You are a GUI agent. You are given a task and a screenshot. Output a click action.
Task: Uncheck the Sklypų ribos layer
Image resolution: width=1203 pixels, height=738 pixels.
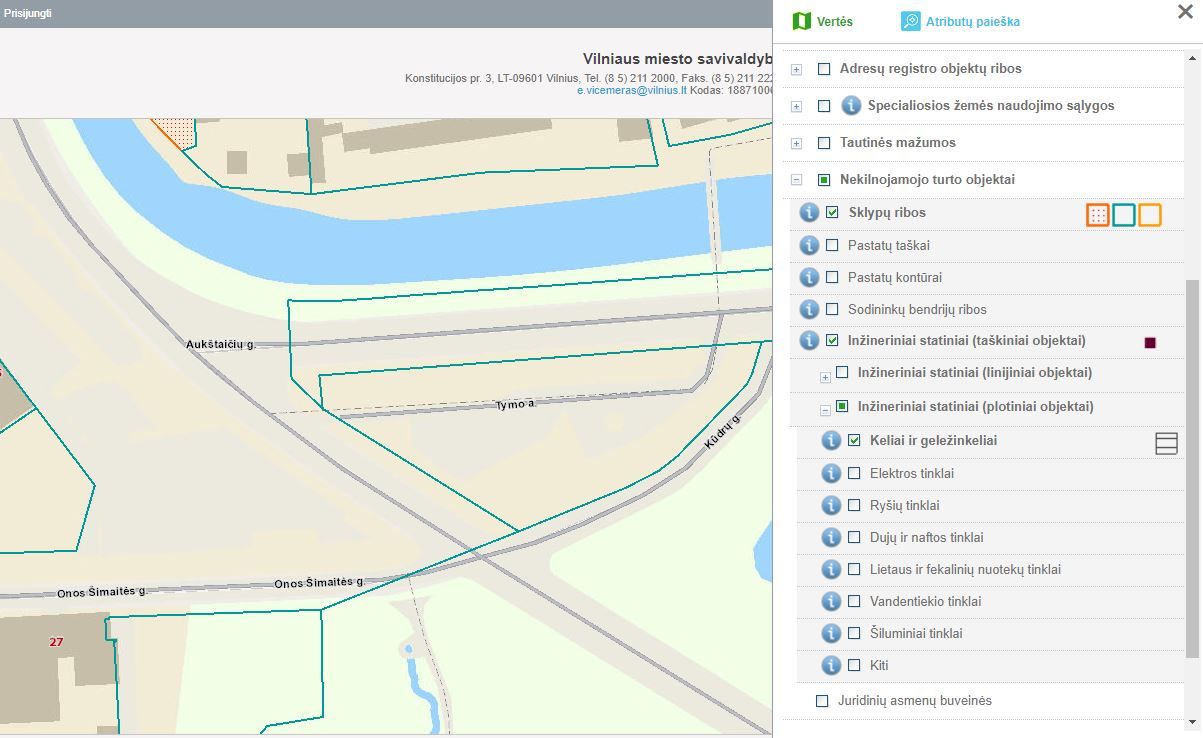833,213
